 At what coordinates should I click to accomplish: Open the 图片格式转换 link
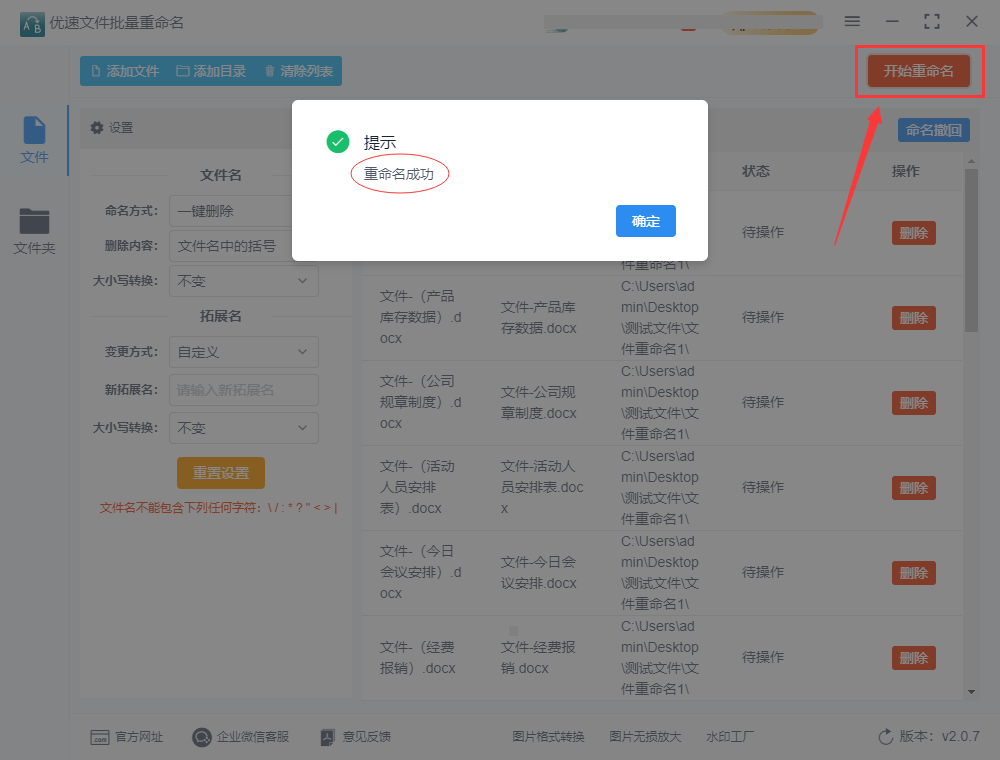click(x=548, y=737)
